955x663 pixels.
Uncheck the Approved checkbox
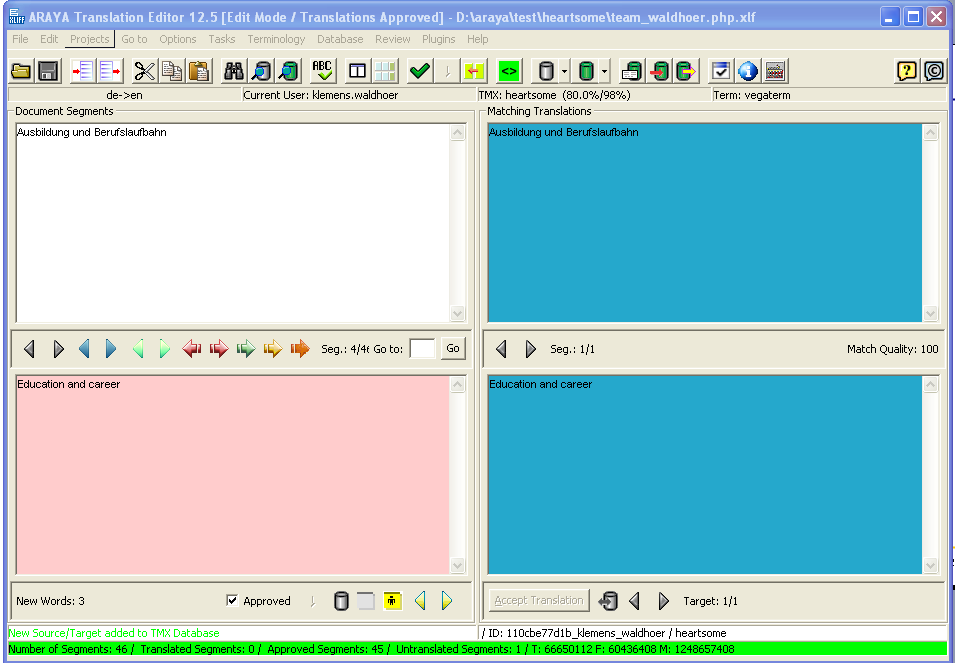(x=233, y=601)
